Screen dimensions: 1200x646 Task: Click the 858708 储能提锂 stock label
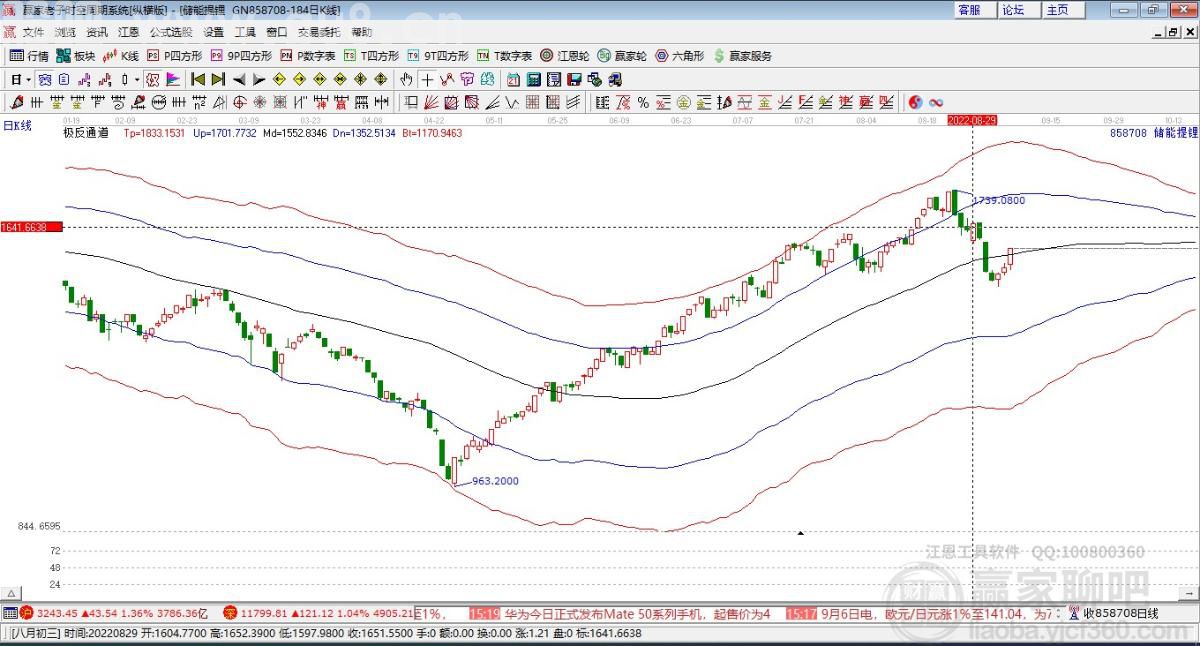click(x=1153, y=132)
